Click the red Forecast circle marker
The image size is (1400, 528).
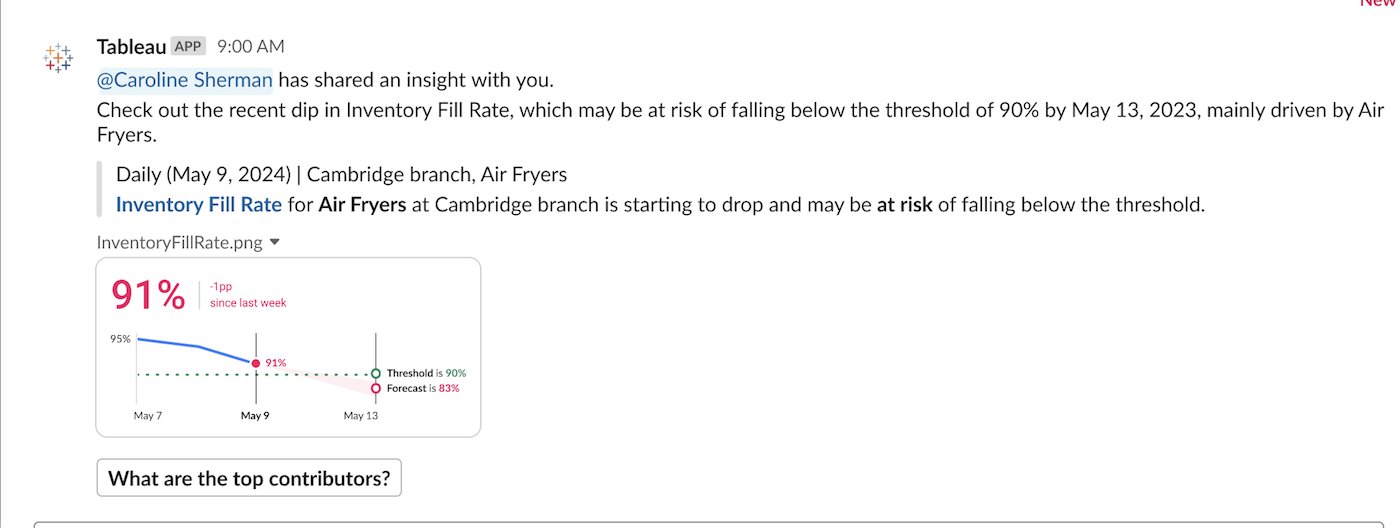click(376, 388)
